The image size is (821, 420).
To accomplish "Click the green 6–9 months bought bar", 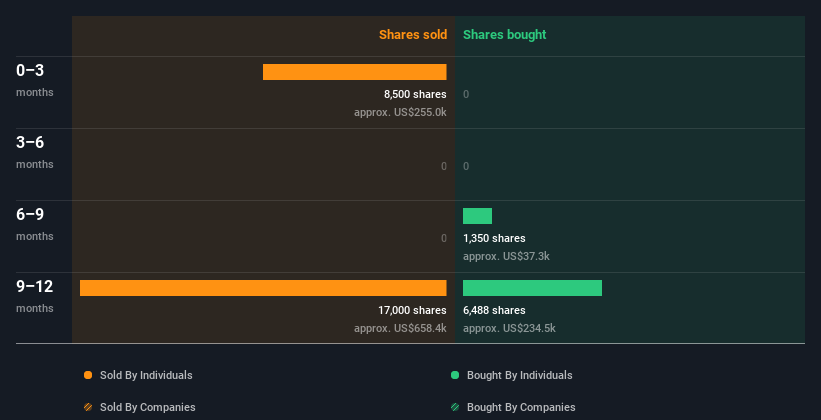I will tap(478, 216).
